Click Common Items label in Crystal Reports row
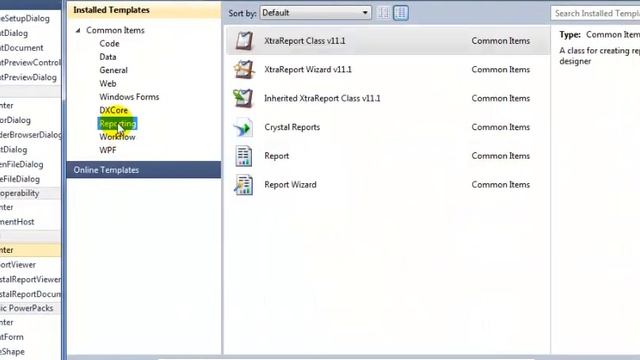This screenshot has height=360, width=640. point(500,127)
